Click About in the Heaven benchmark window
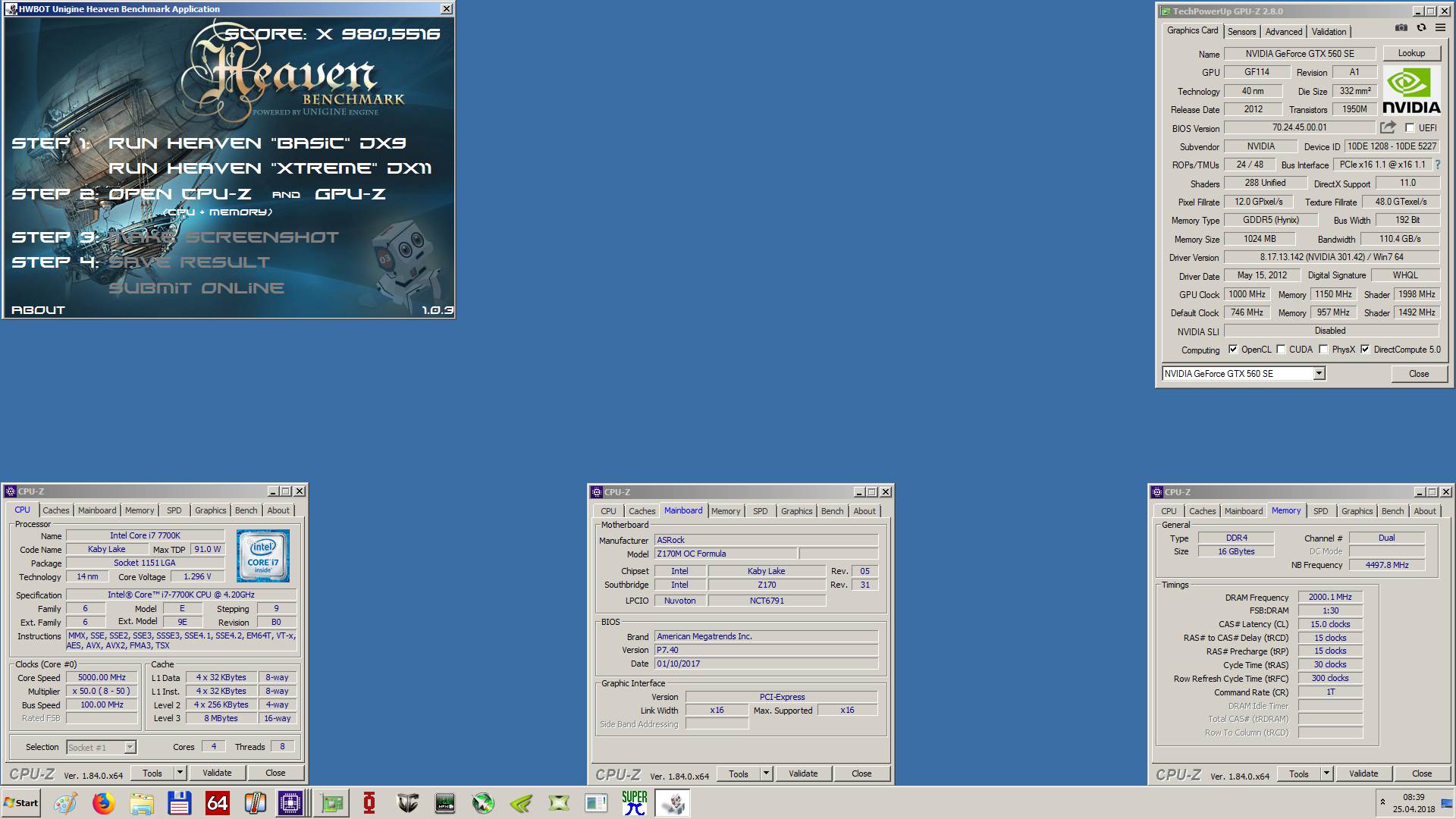Screen dimensions: 1456x819 [38, 310]
